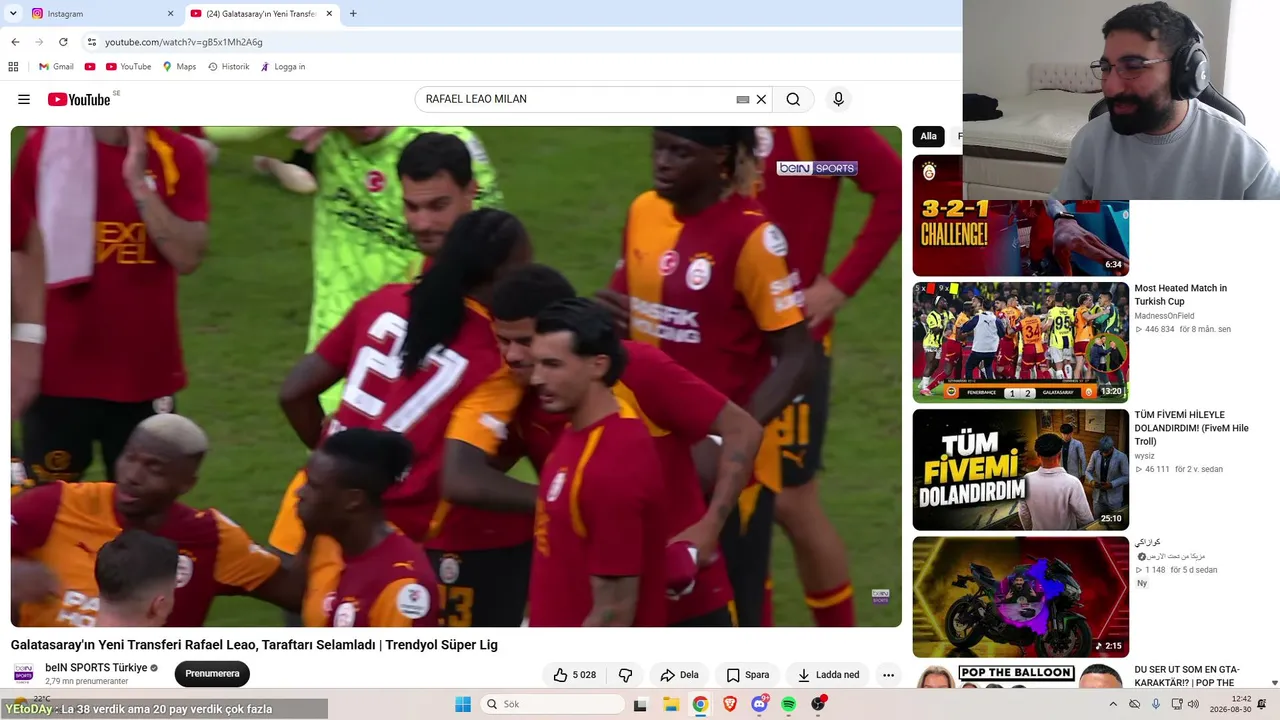Open the YouTube guide hamburger menu

coord(24,99)
